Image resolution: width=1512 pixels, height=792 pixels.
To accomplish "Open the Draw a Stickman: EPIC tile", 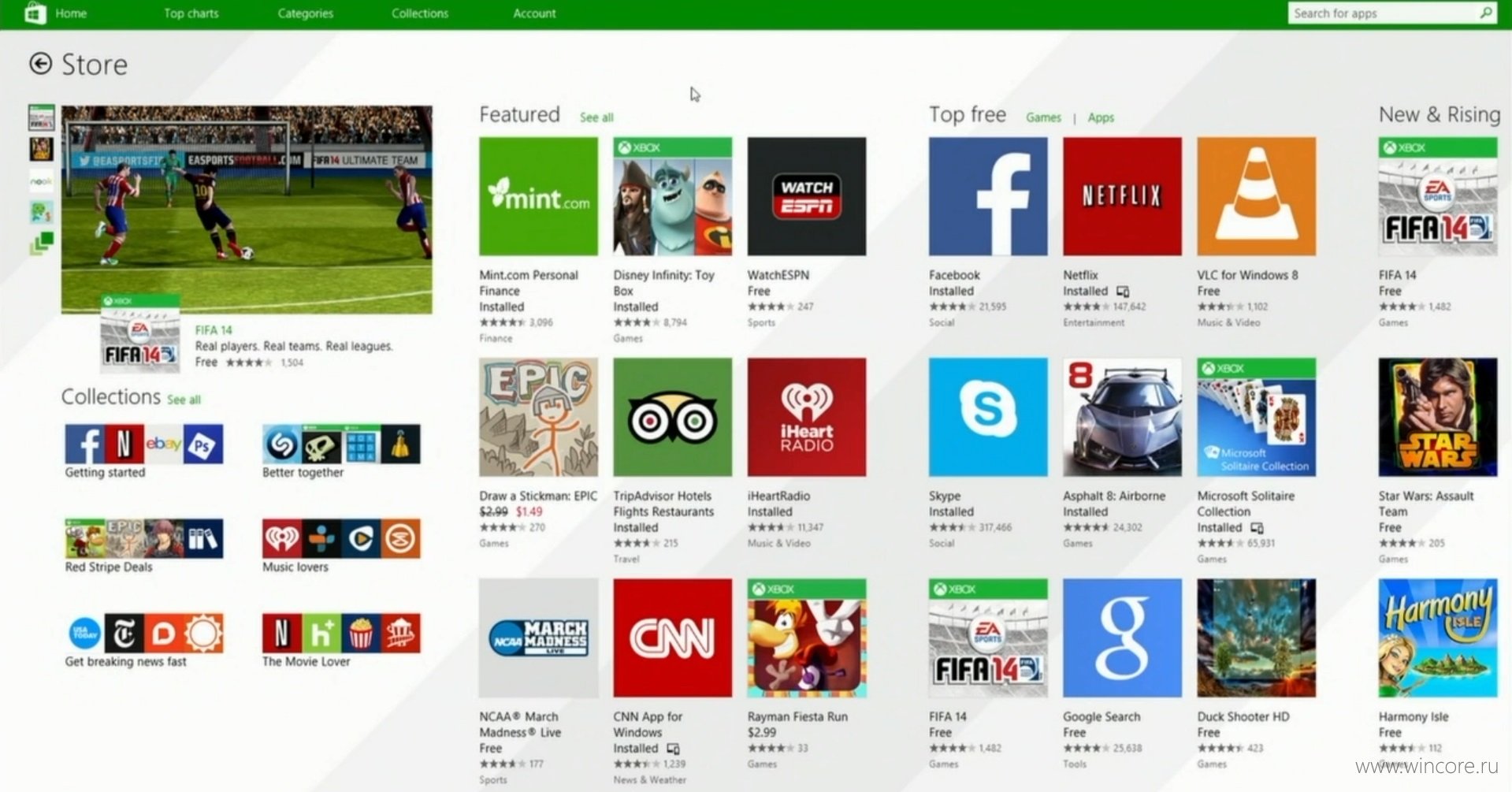I will pos(538,417).
